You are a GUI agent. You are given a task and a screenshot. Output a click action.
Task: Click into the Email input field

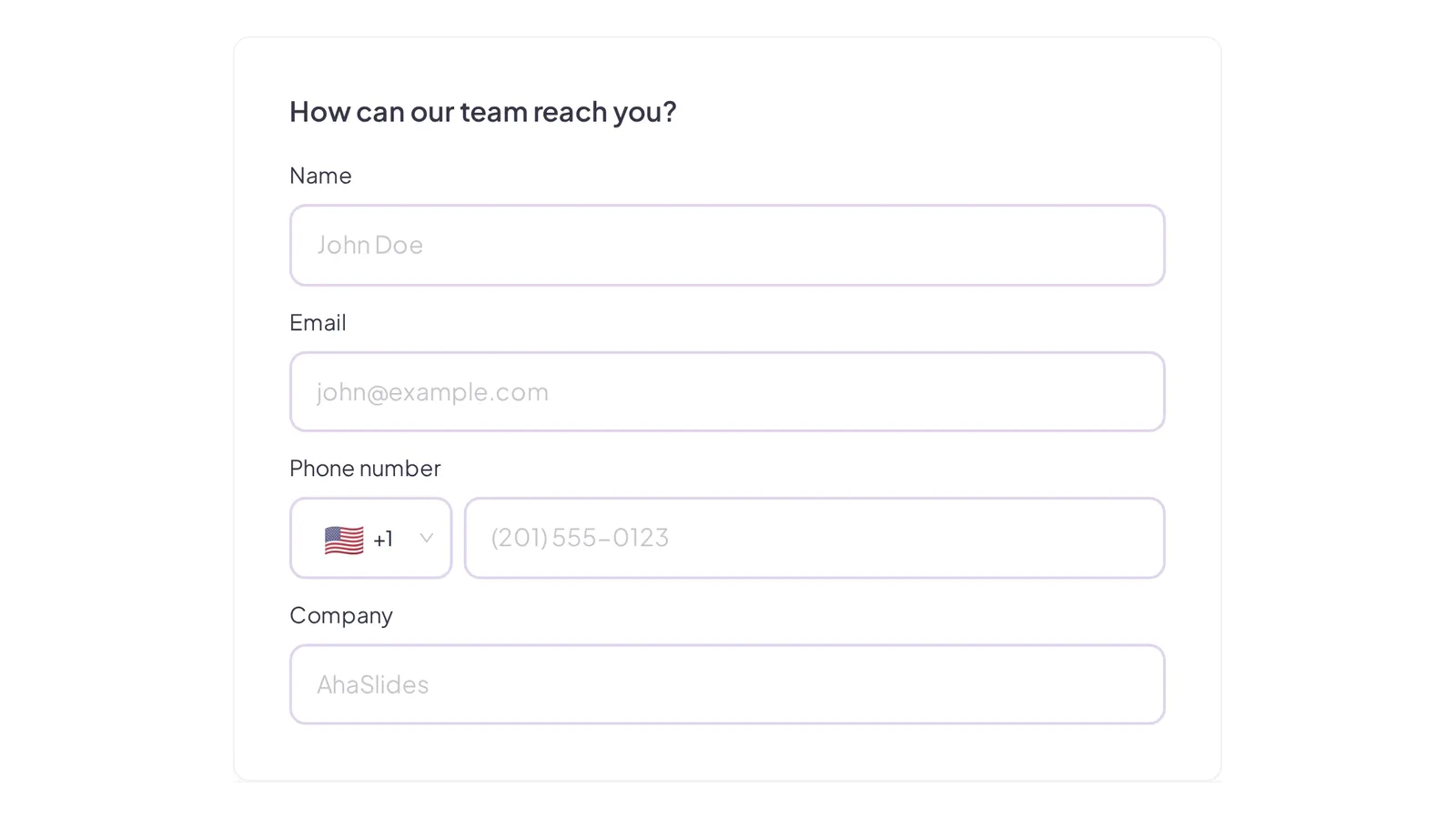[x=727, y=391]
